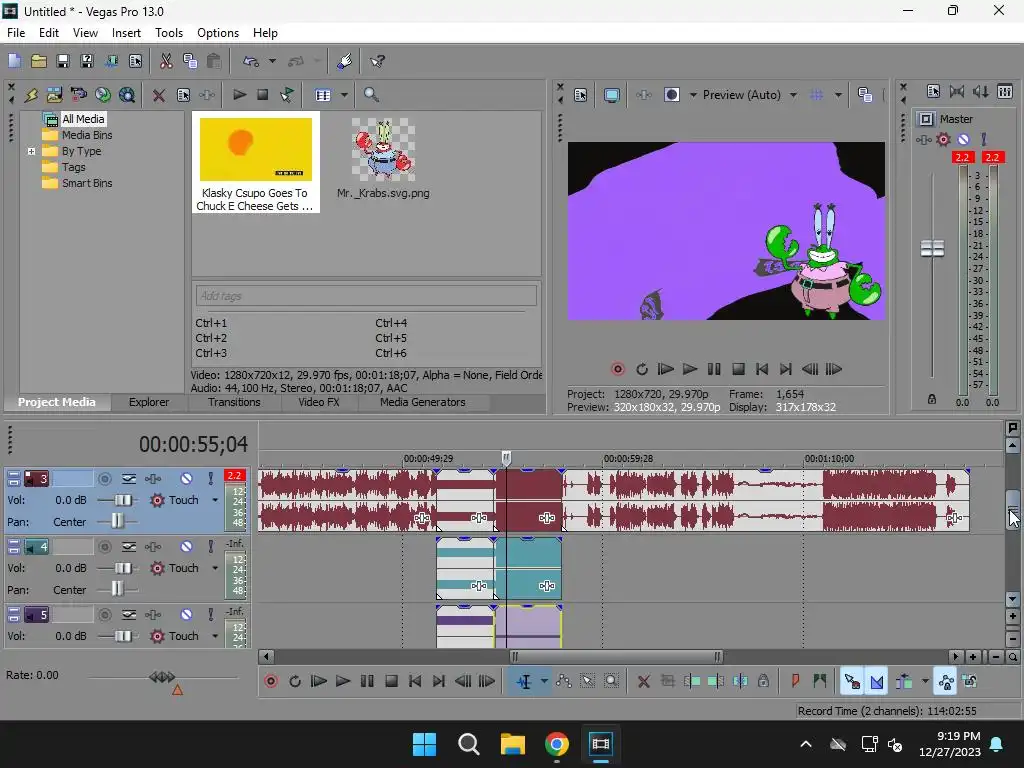Arm track 3 for recording

click(x=104, y=479)
